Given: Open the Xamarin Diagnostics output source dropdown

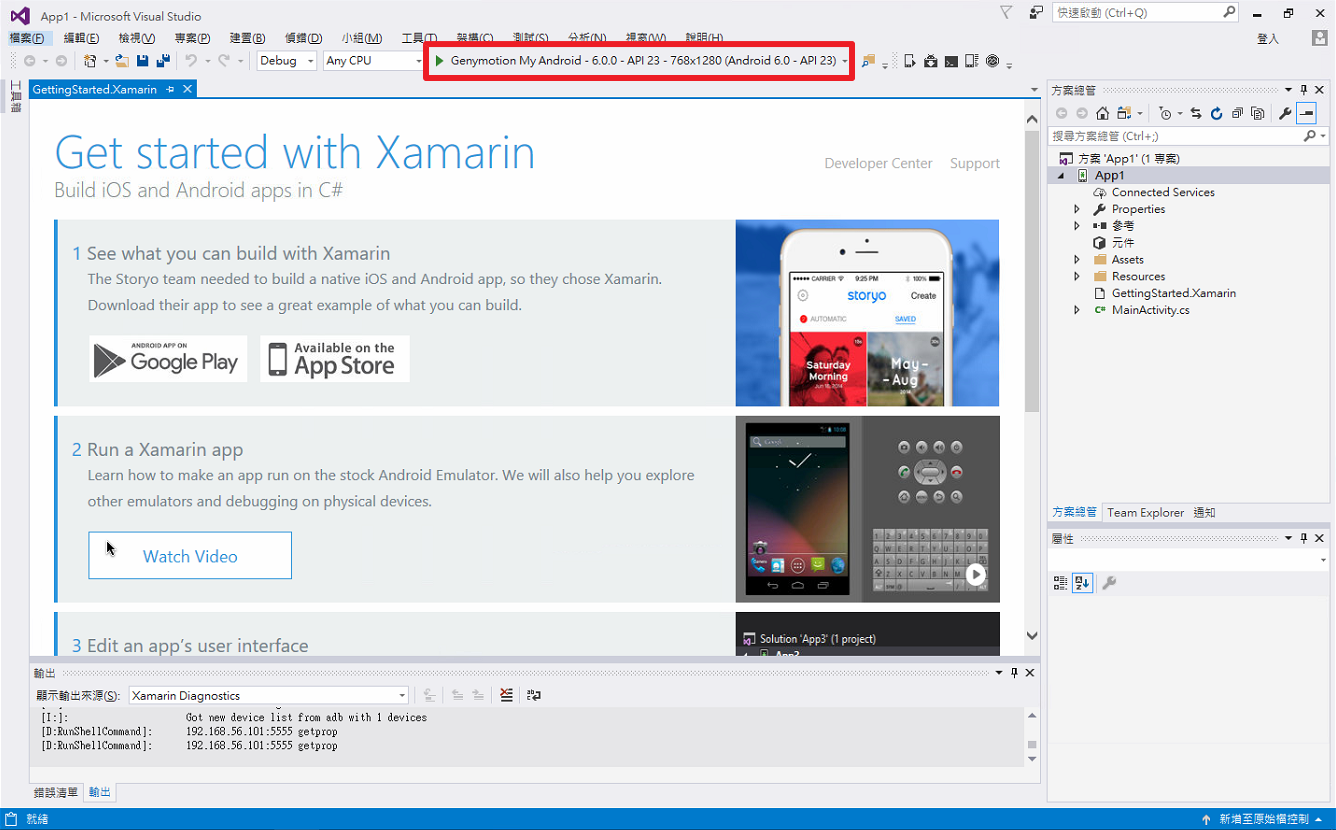Looking at the screenshot, I should (269, 695).
